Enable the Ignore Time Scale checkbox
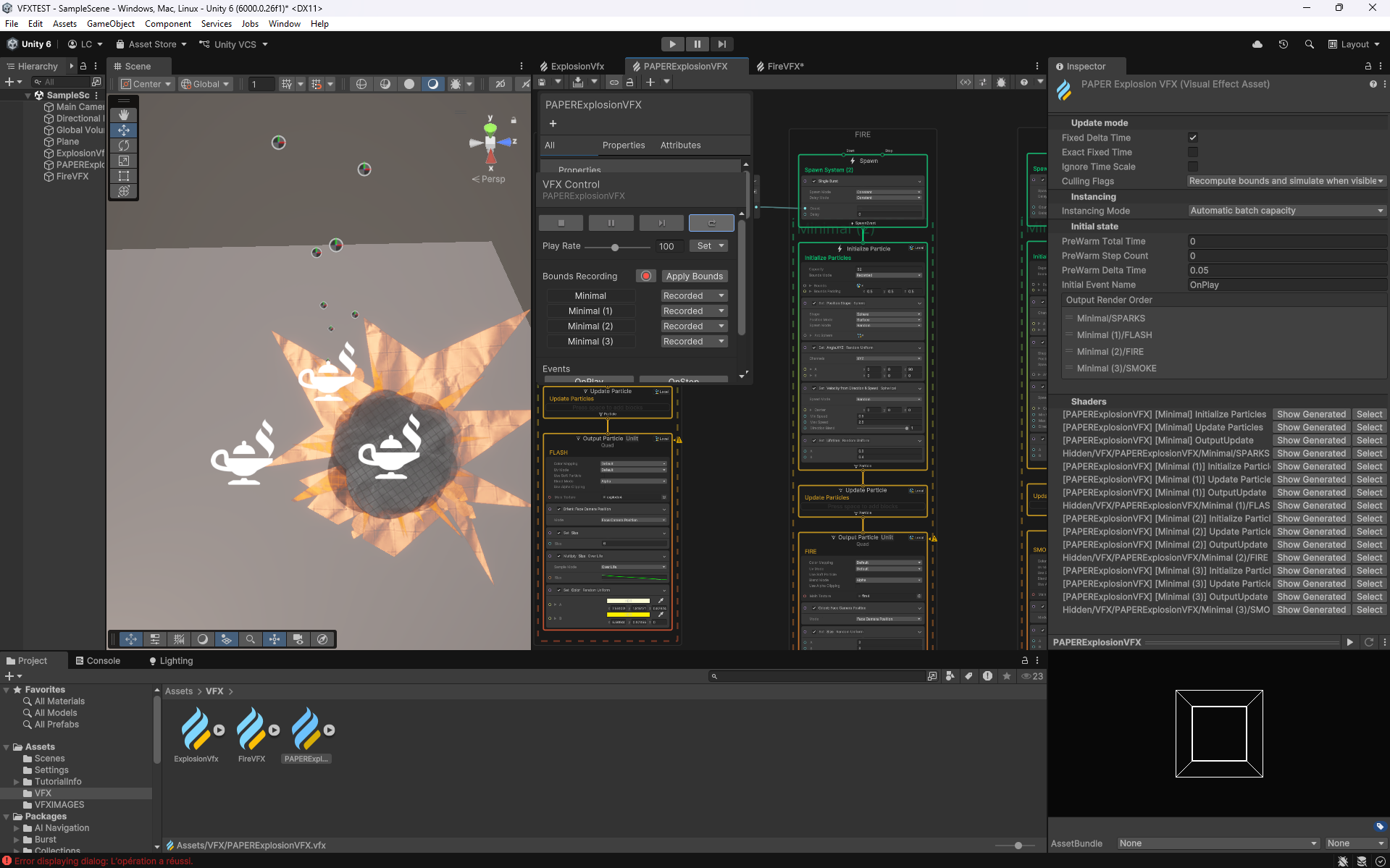This screenshot has width=1390, height=868. pyautogui.click(x=1193, y=167)
